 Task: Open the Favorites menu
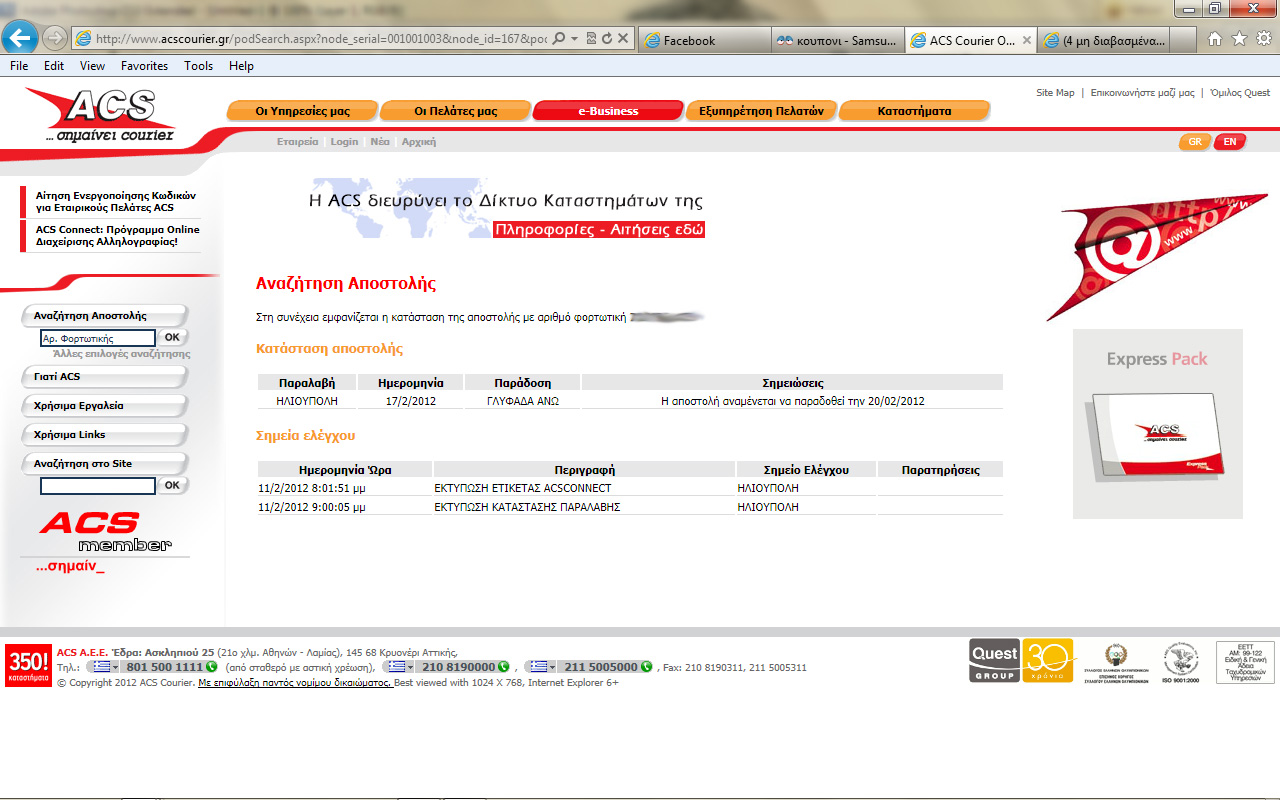[x=144, y=66]
